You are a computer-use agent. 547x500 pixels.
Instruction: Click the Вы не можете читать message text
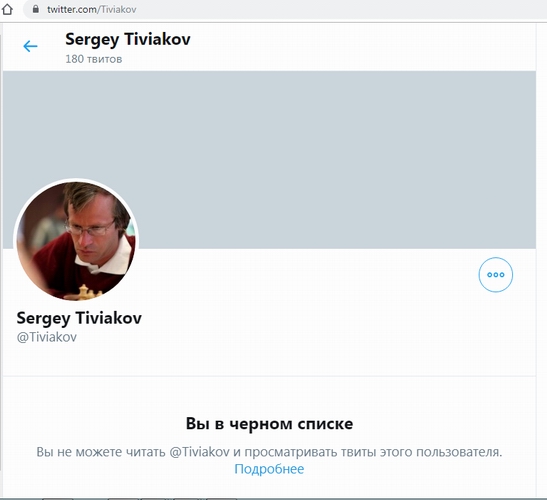click(x=101, y=452)
